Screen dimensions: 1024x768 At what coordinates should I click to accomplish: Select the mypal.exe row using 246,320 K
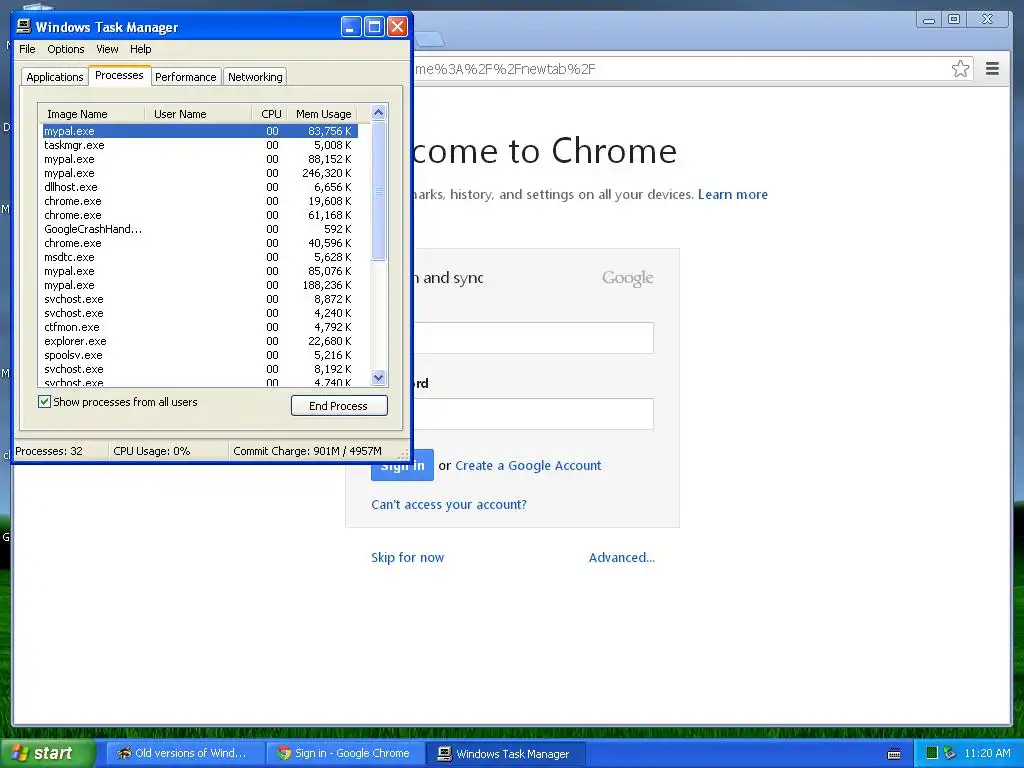pyautogui.click(x=200, y=173)
